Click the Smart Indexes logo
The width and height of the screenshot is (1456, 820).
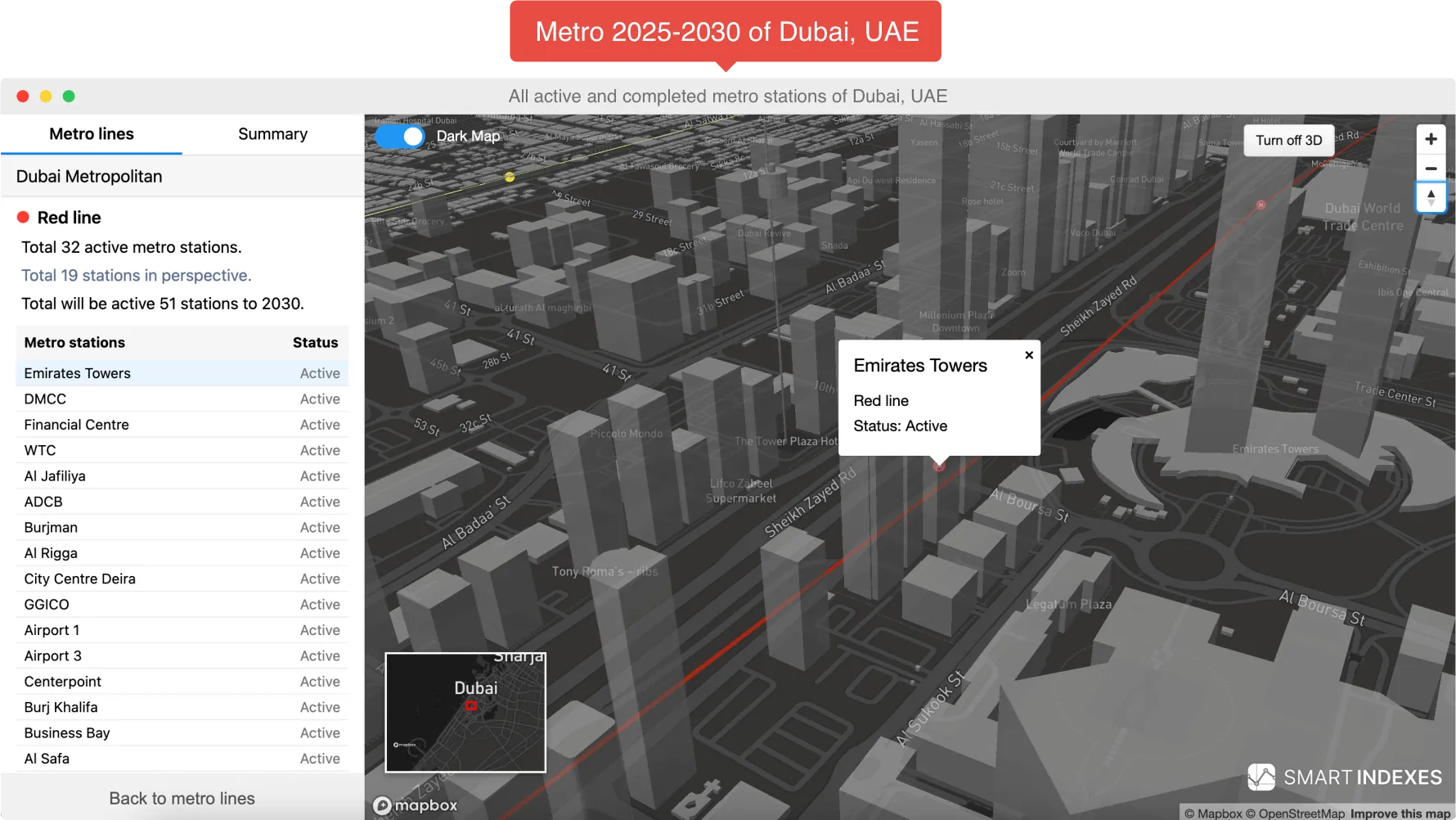click(x=1344, y=777)
